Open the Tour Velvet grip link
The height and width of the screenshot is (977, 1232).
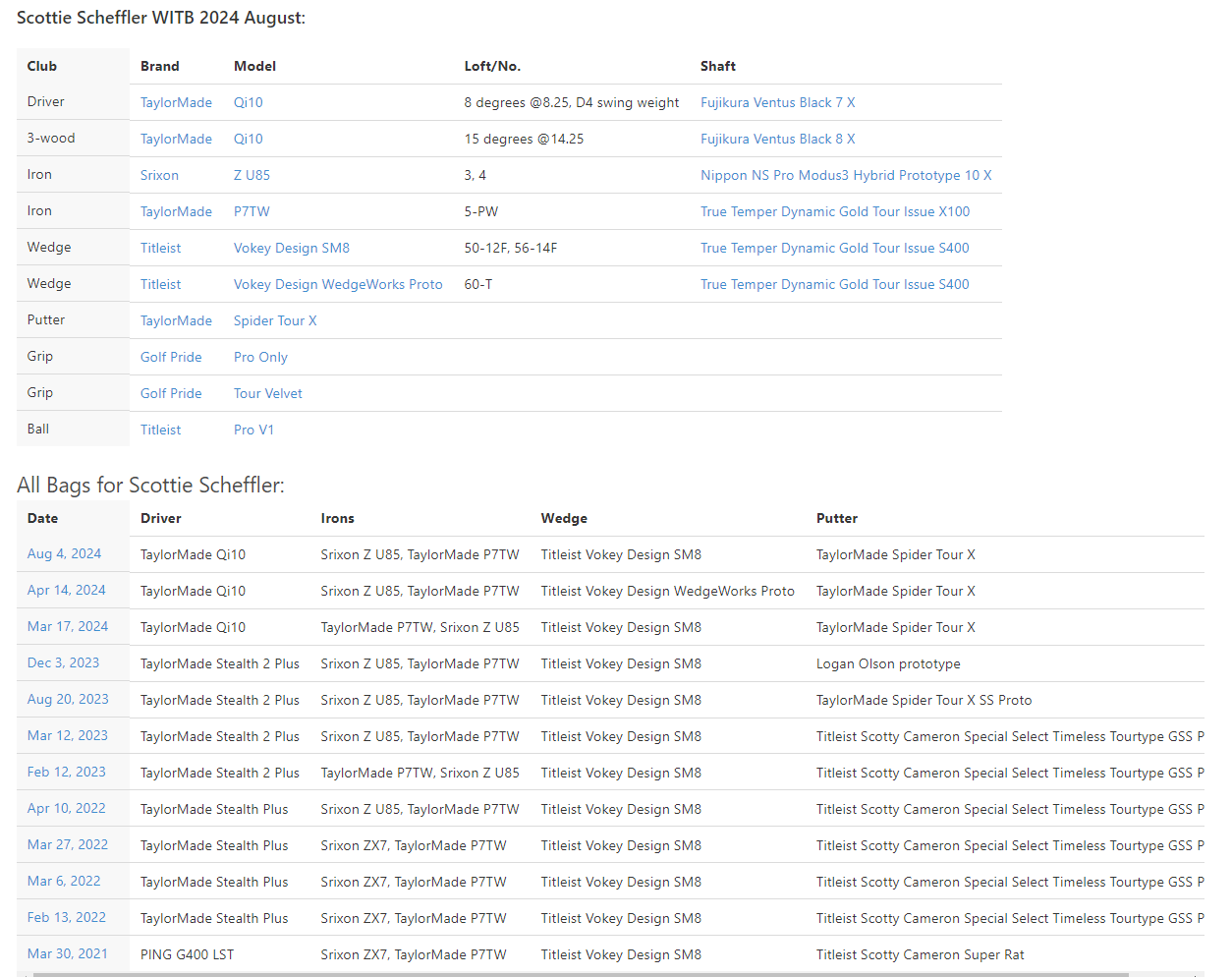pos(267,393)
